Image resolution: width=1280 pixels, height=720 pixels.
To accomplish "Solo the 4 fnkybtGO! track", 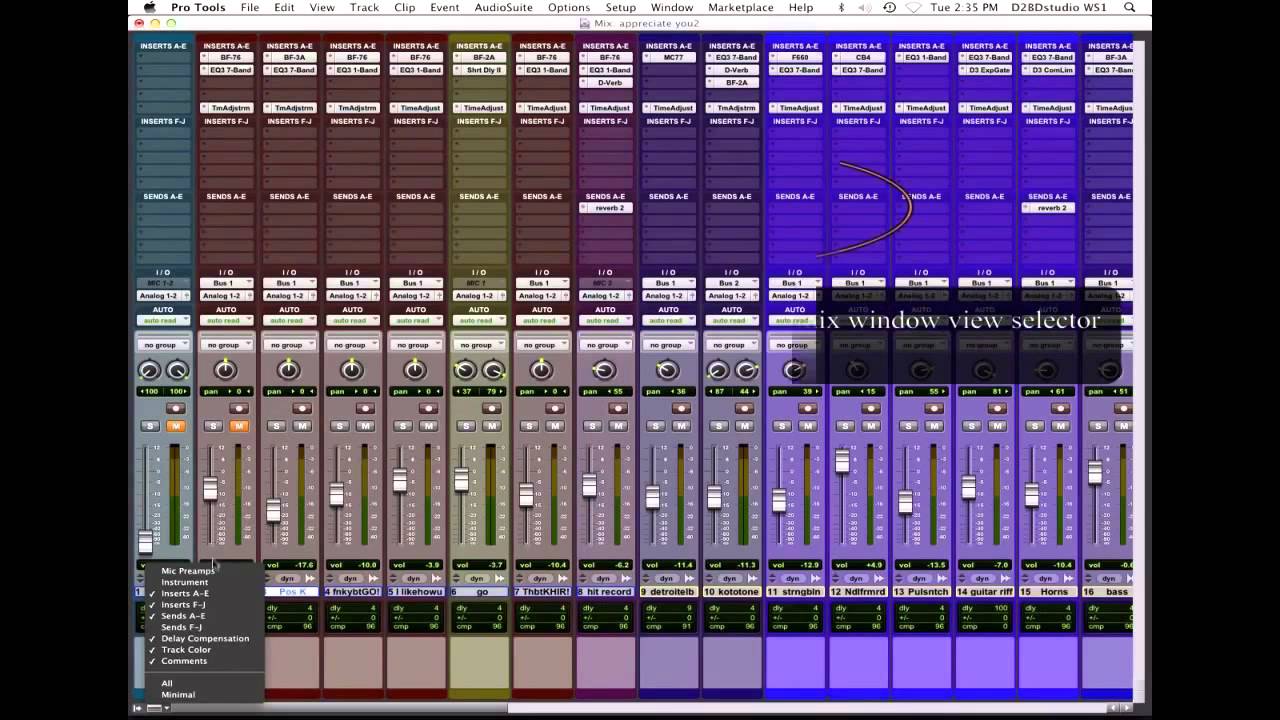I will tap(339, 426).
